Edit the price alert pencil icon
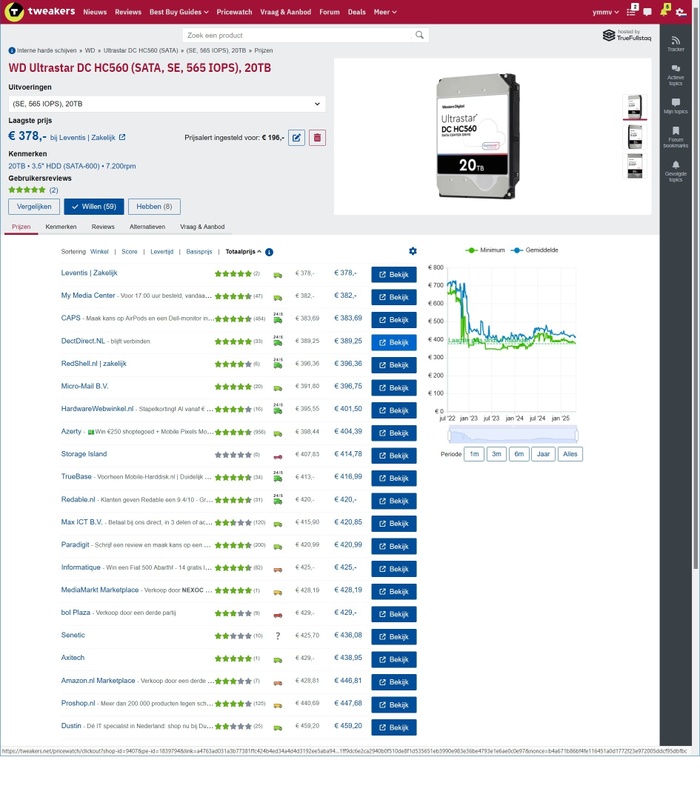Screen dimensions: 700x800 pyautogui.click(x=296, y=138)
